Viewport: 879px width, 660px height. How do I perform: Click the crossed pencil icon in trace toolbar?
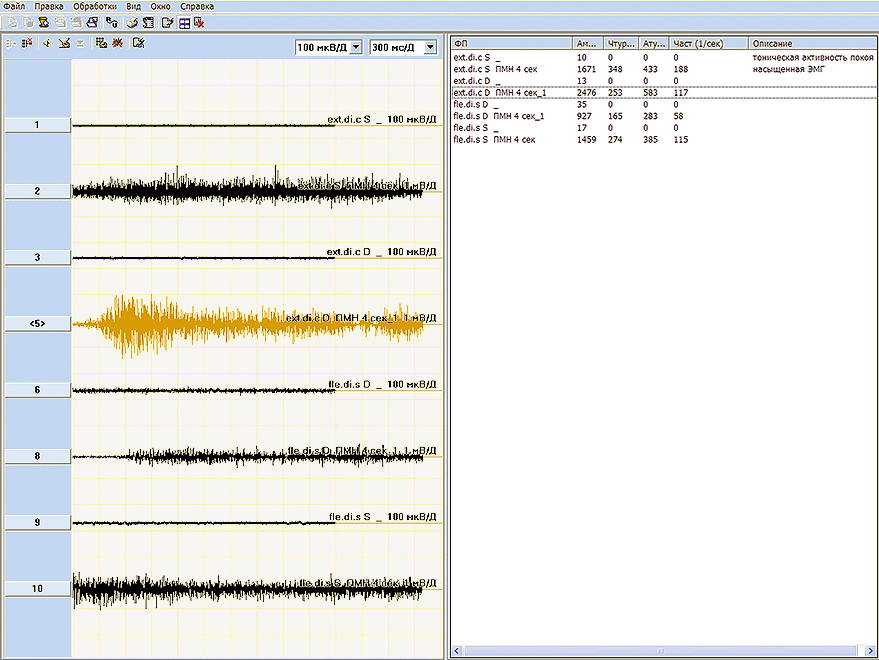click(x=64, y=43)
